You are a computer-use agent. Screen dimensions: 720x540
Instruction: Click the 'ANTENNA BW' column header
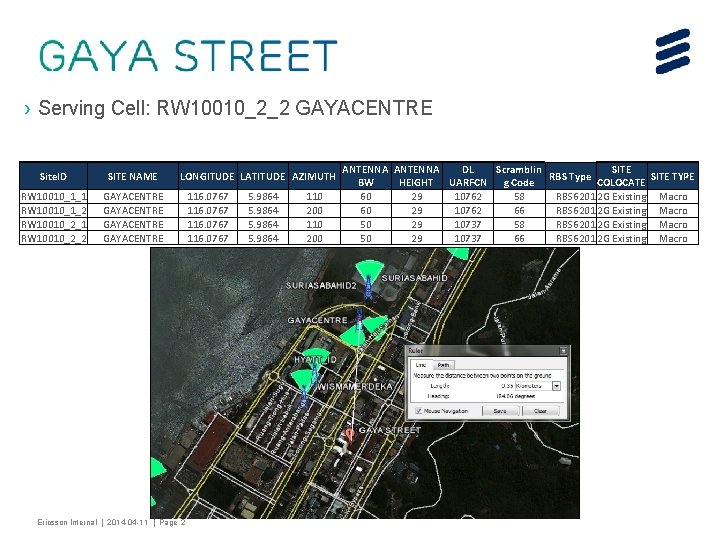coord(366,176)
